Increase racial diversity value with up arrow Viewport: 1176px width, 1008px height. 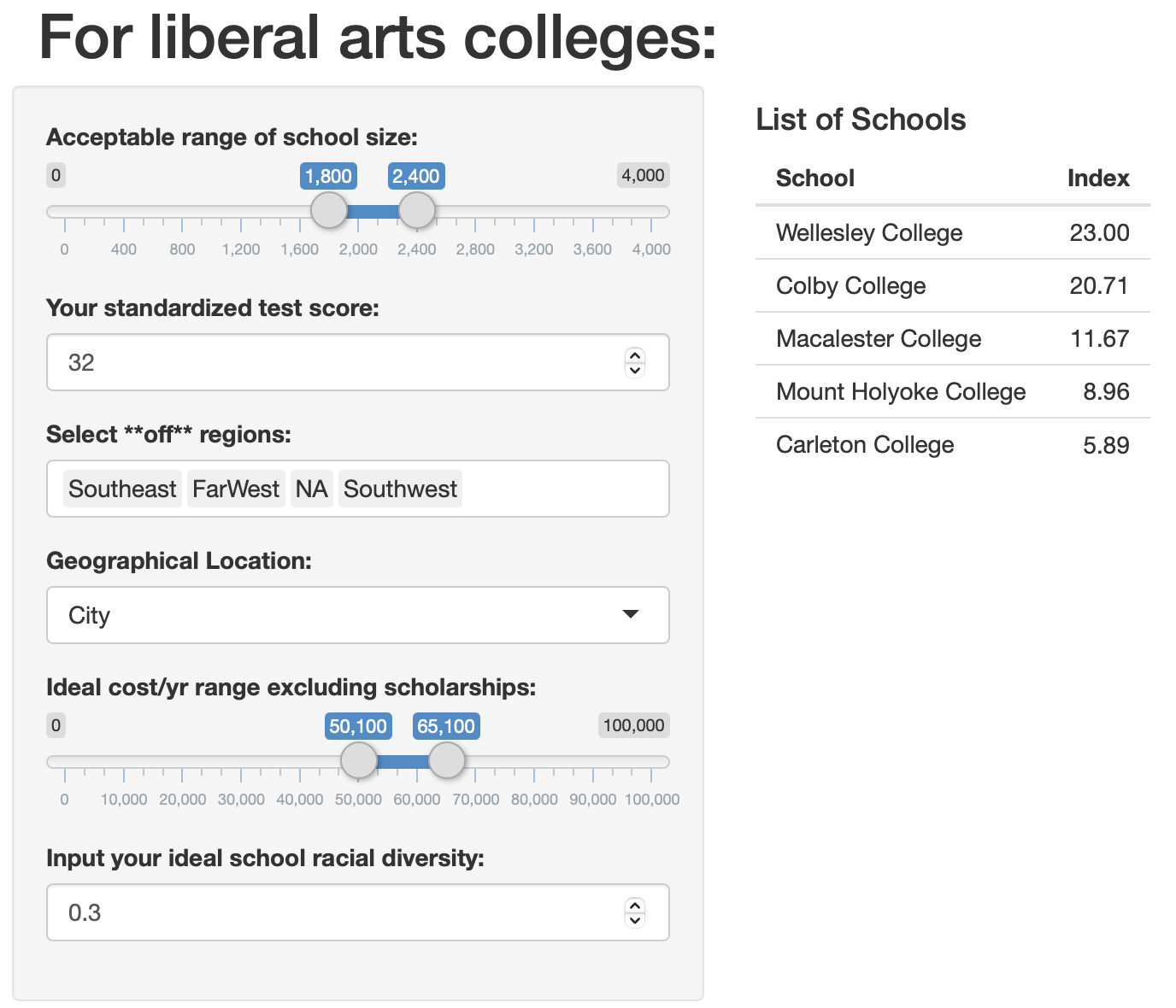click(634, 905)
